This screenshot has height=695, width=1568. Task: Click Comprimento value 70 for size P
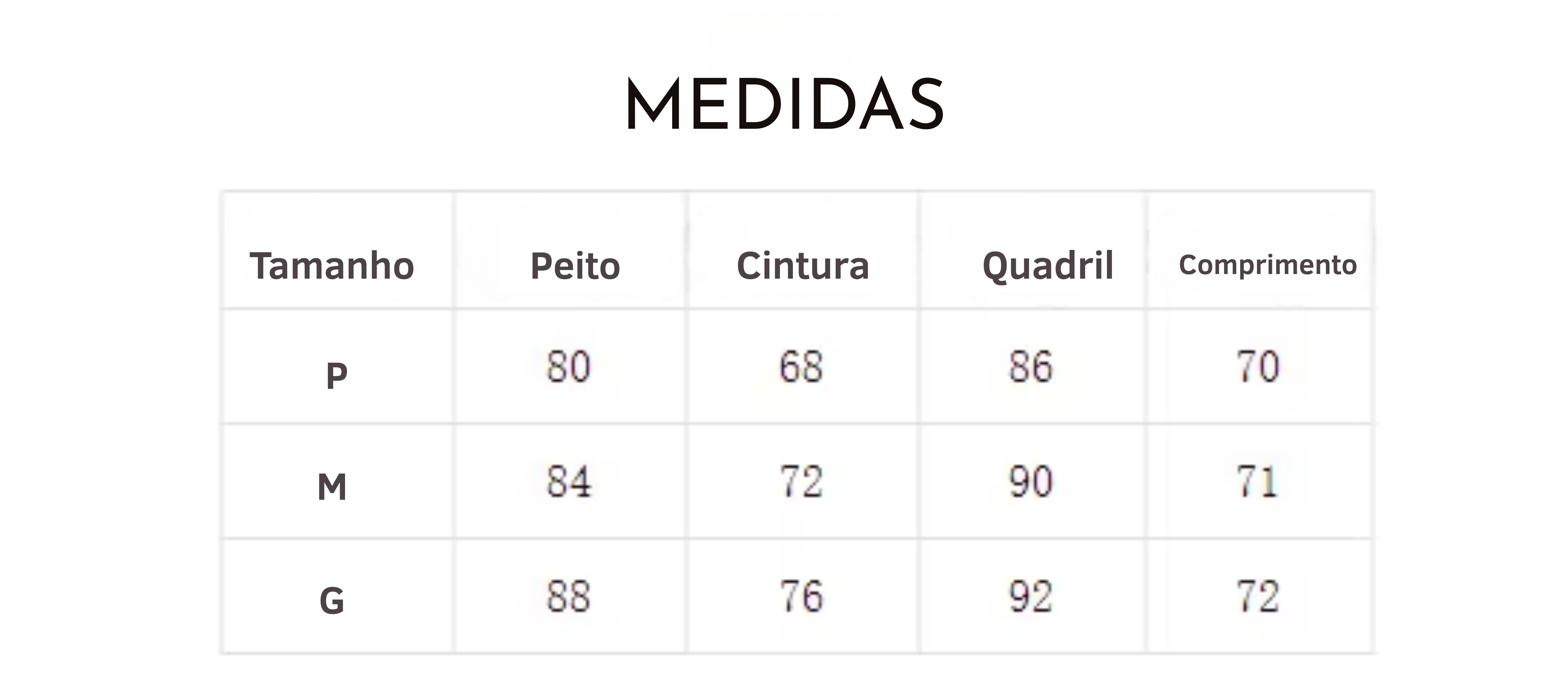[1258, 367]
